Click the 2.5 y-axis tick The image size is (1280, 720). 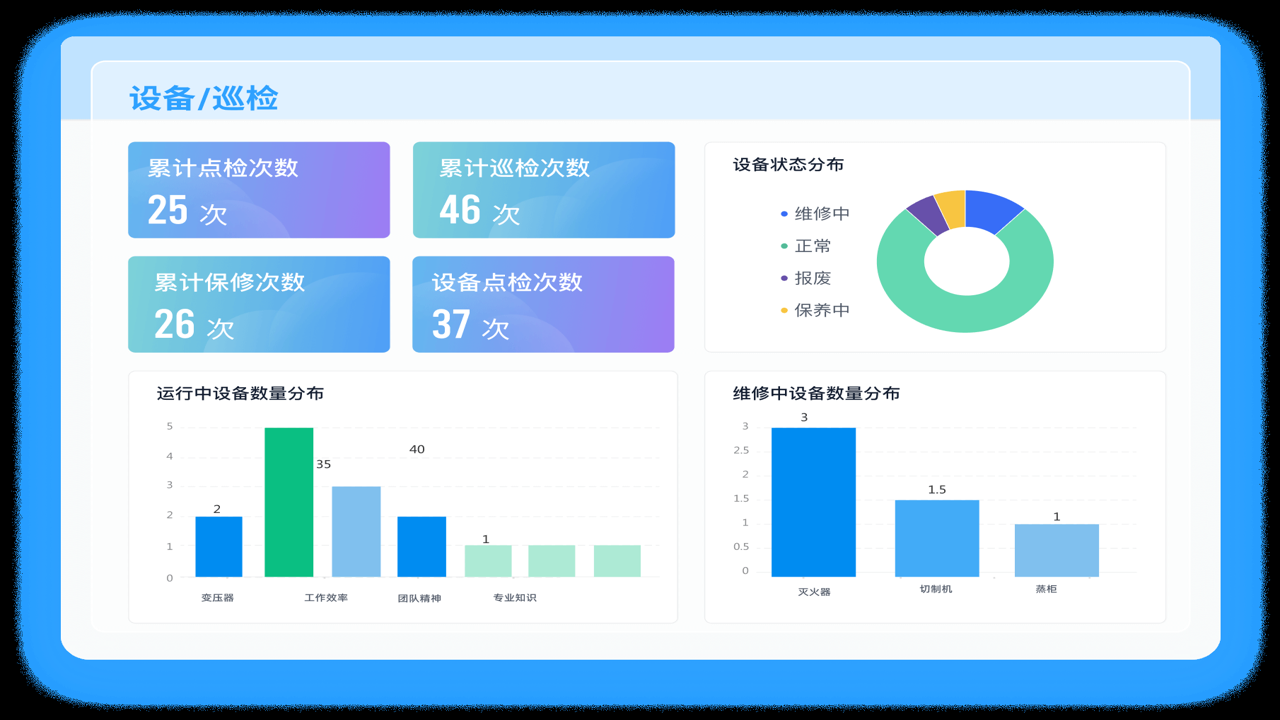pyautogui.click(x=740, y=451)
